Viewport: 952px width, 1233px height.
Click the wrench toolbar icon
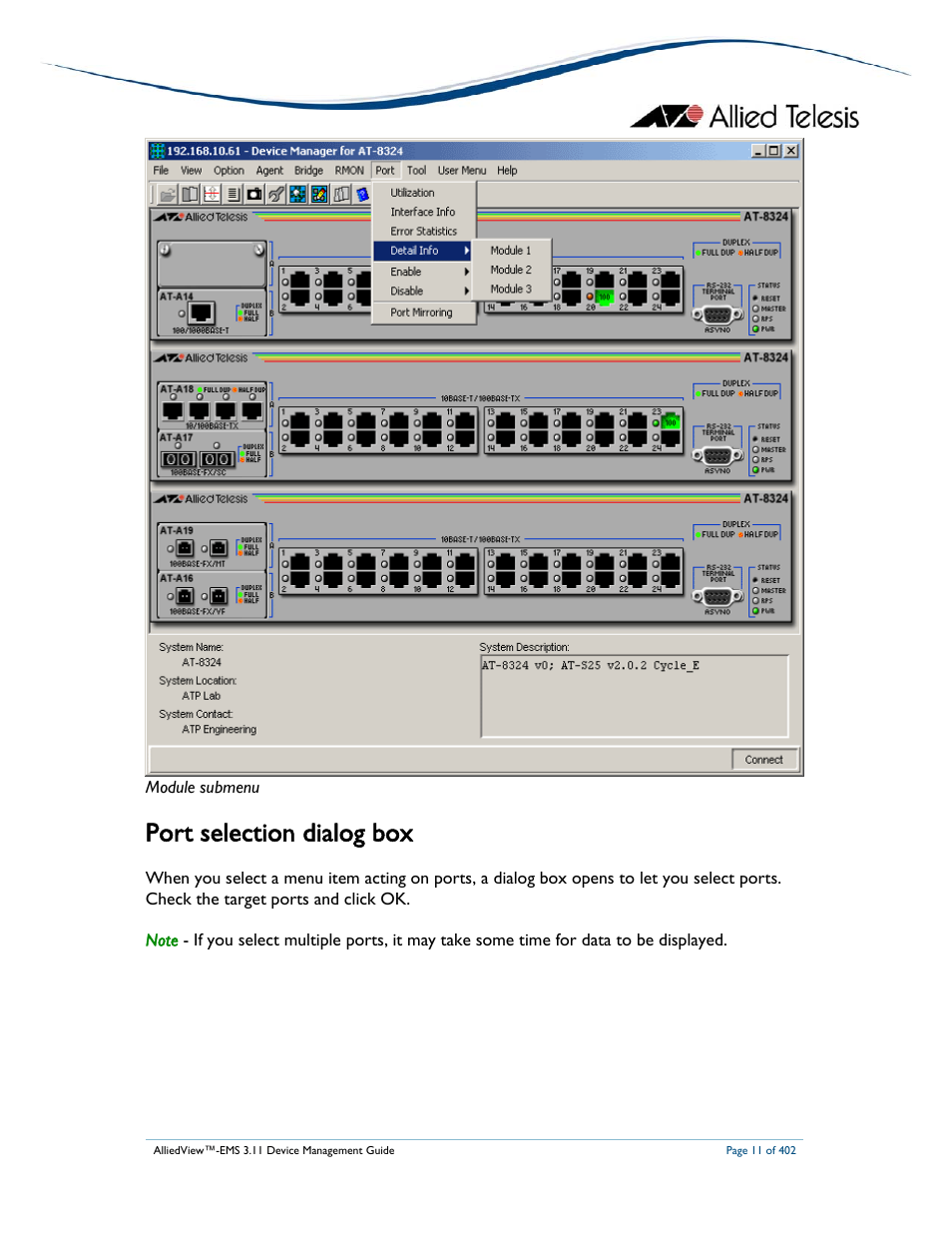tap(276, 194)
